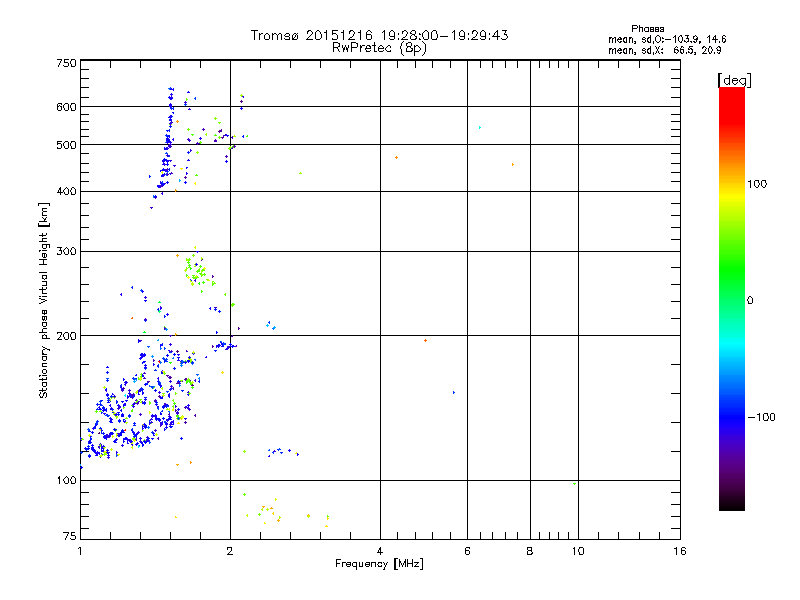Click the "Frequency [MHz]" x-axis title
The width and height of the screenshot is (800, 600).
[379, 563]
